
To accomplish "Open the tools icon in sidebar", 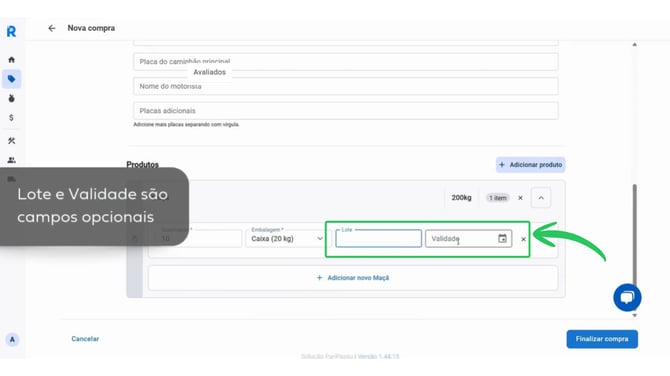I will (12, 141).
